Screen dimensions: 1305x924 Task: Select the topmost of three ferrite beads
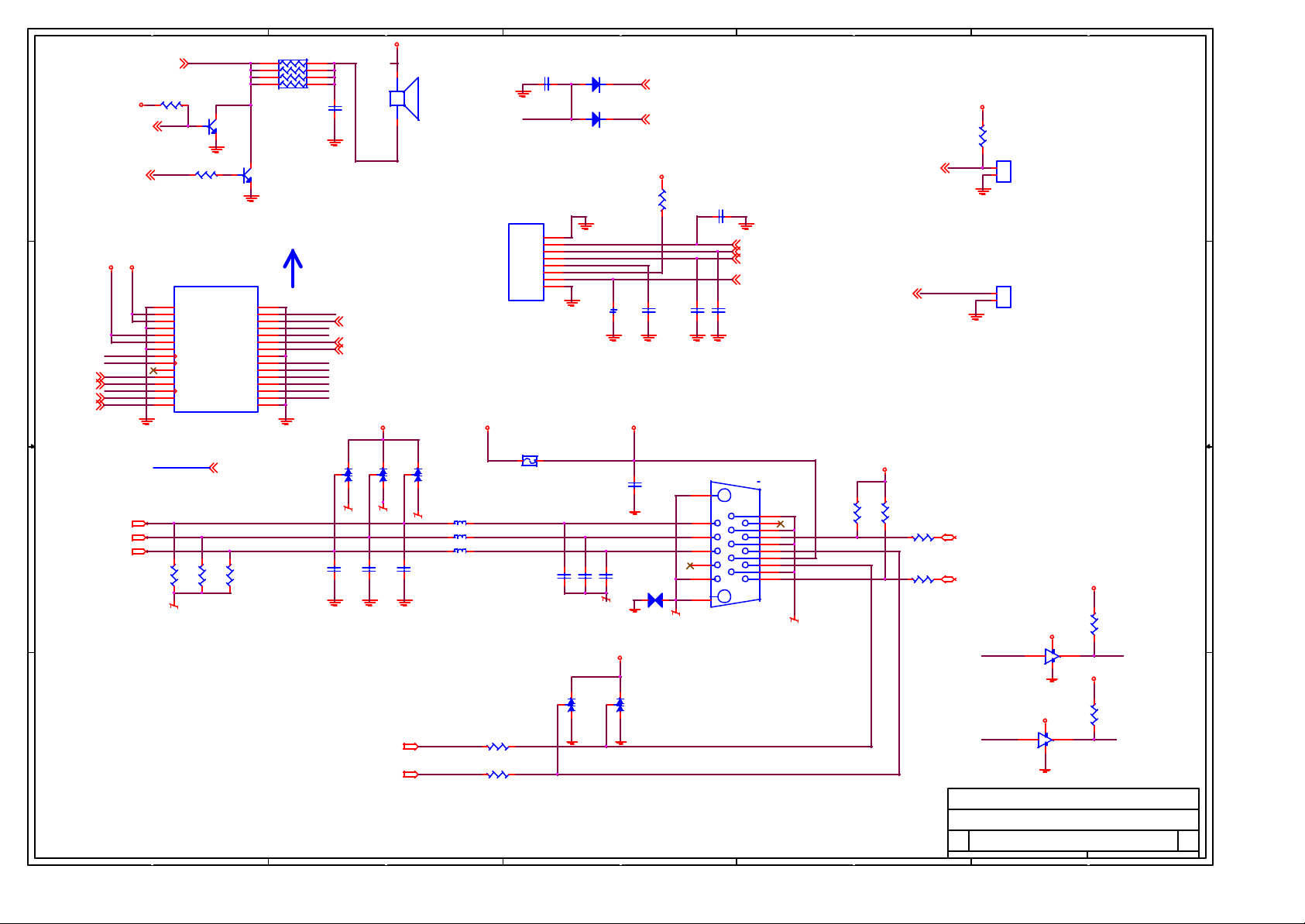coord(460,524)
